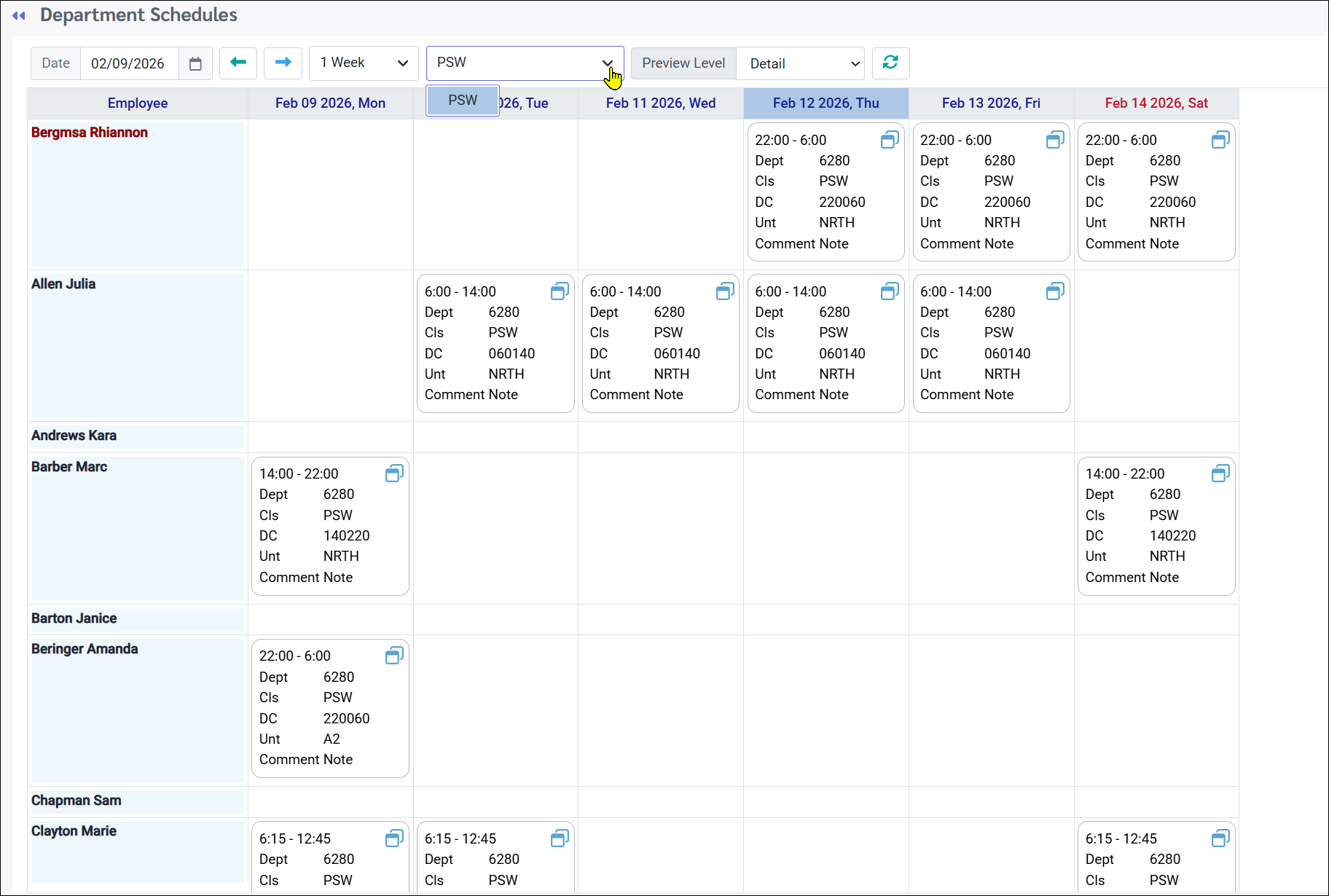Click the Feb 12 2026, Thu column header
The height and width of the screenshot is (896, 1329).
[826, 103]
